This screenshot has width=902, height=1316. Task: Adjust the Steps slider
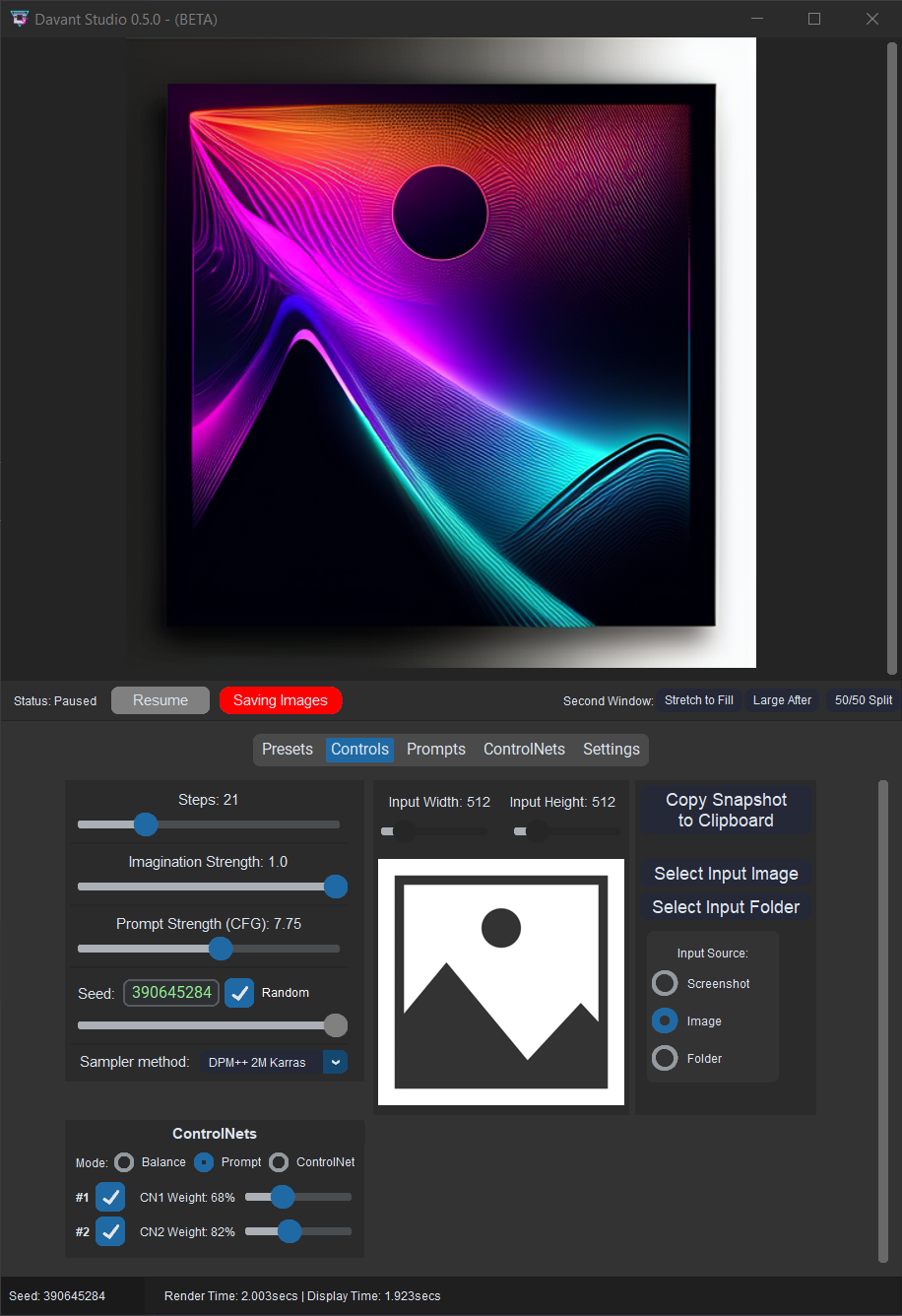(x=145, y=824)
